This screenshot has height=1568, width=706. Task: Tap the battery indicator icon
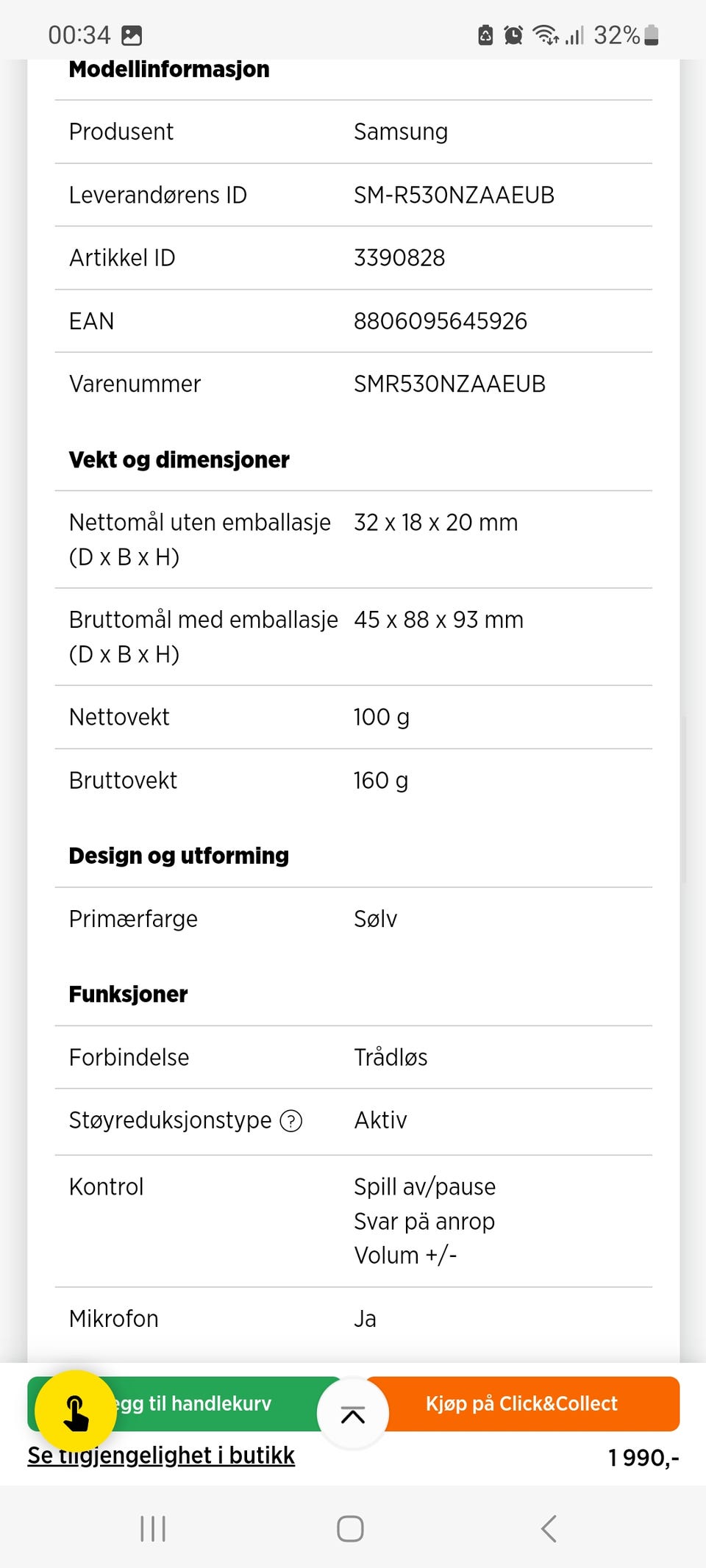click(x=652, y=35)
